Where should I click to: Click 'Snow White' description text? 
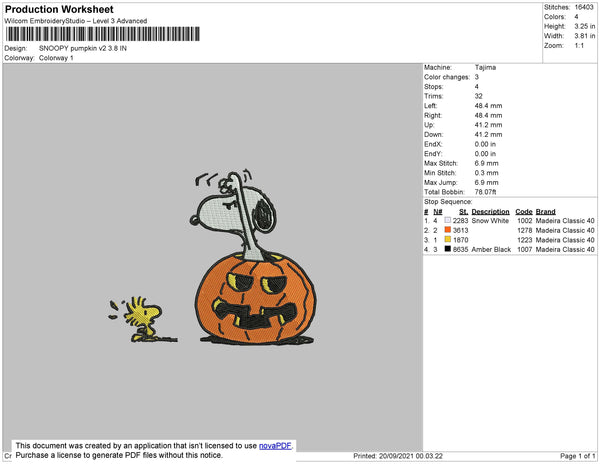tap(490, 221)
